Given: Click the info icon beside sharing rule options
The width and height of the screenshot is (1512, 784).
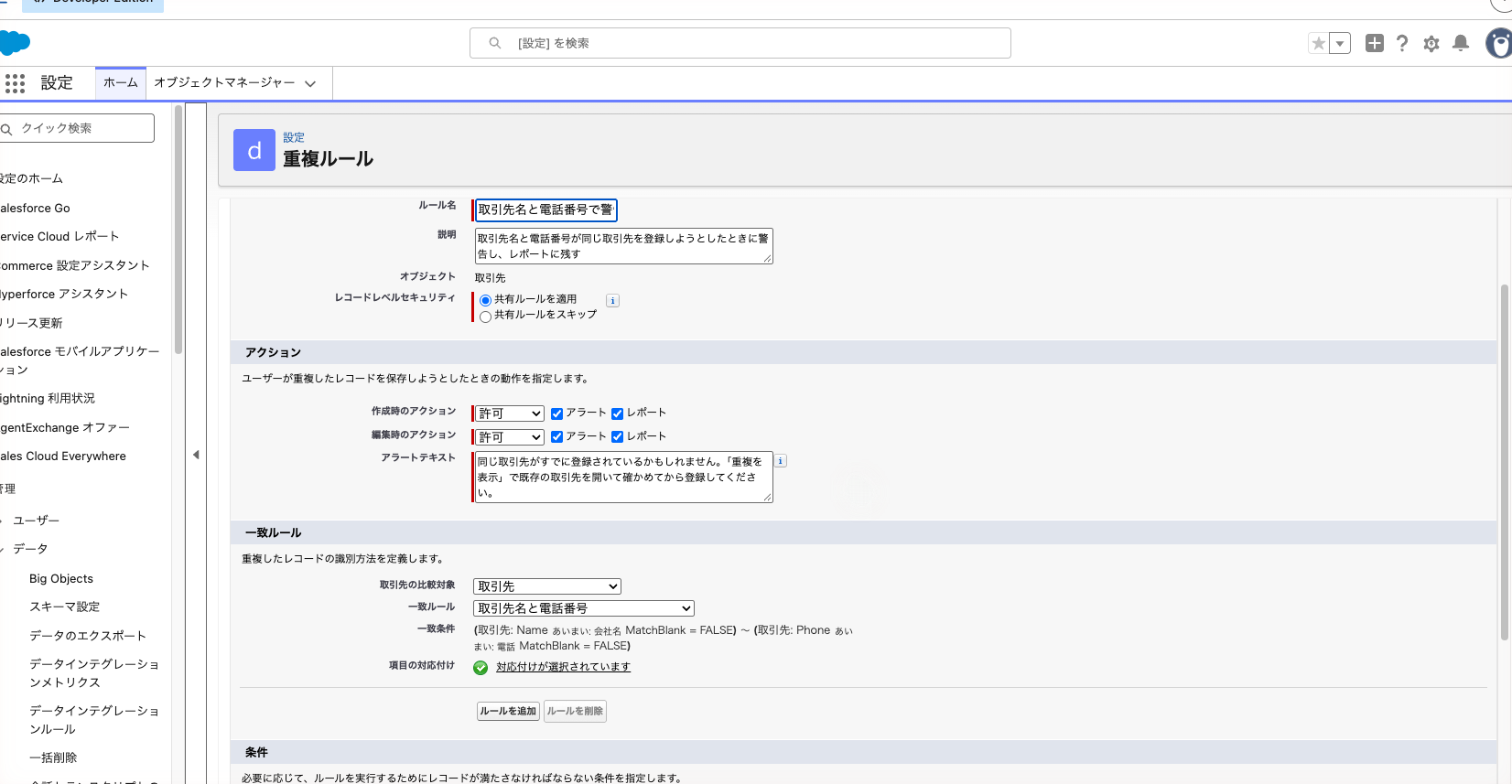Looking at the screenshot, I should coord(613,300).
